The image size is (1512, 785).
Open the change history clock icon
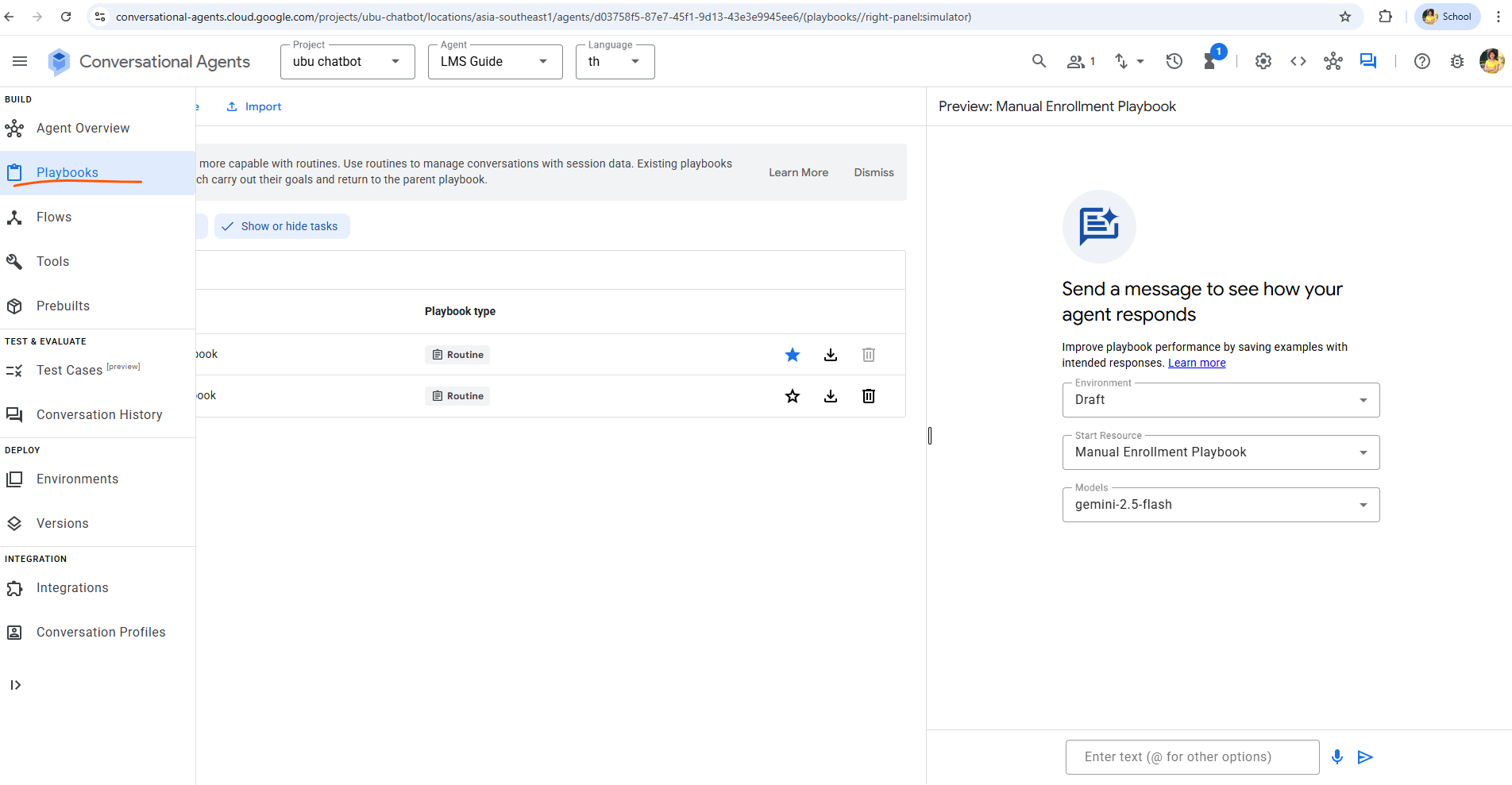click(1174, 61)
